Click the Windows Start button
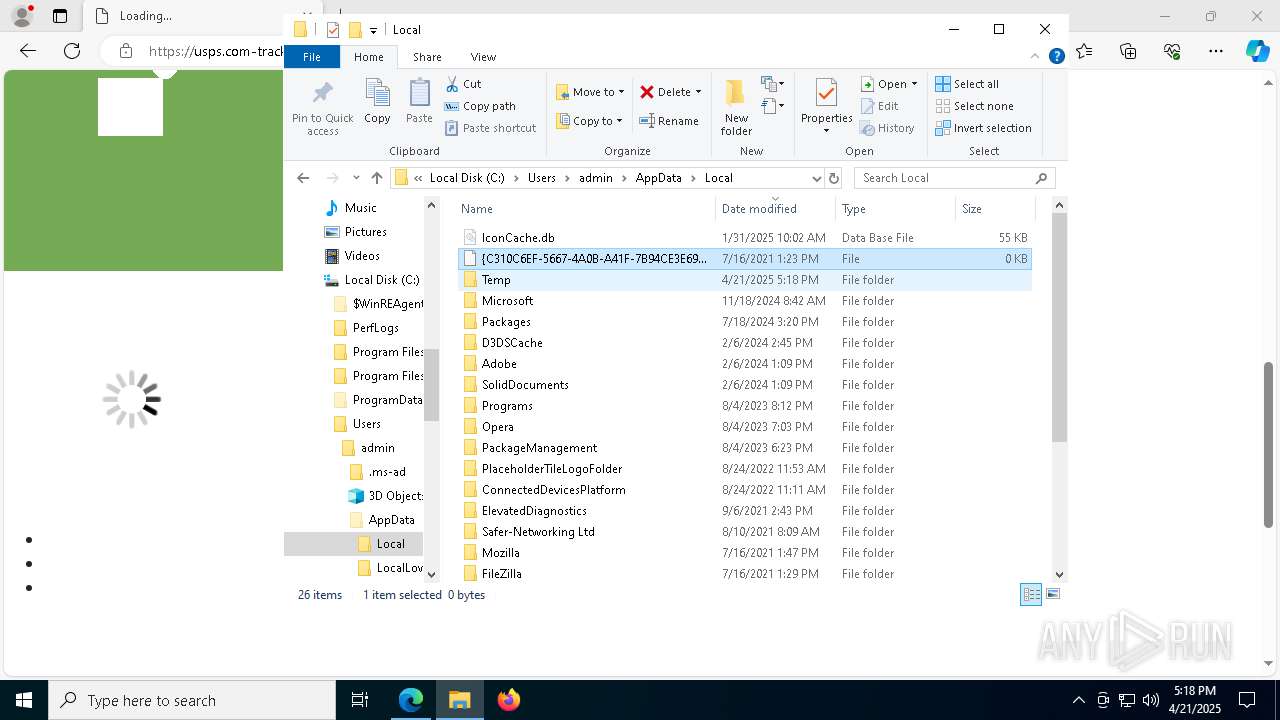This screenshot has width=1280, height=720. [x=24, y=700]
